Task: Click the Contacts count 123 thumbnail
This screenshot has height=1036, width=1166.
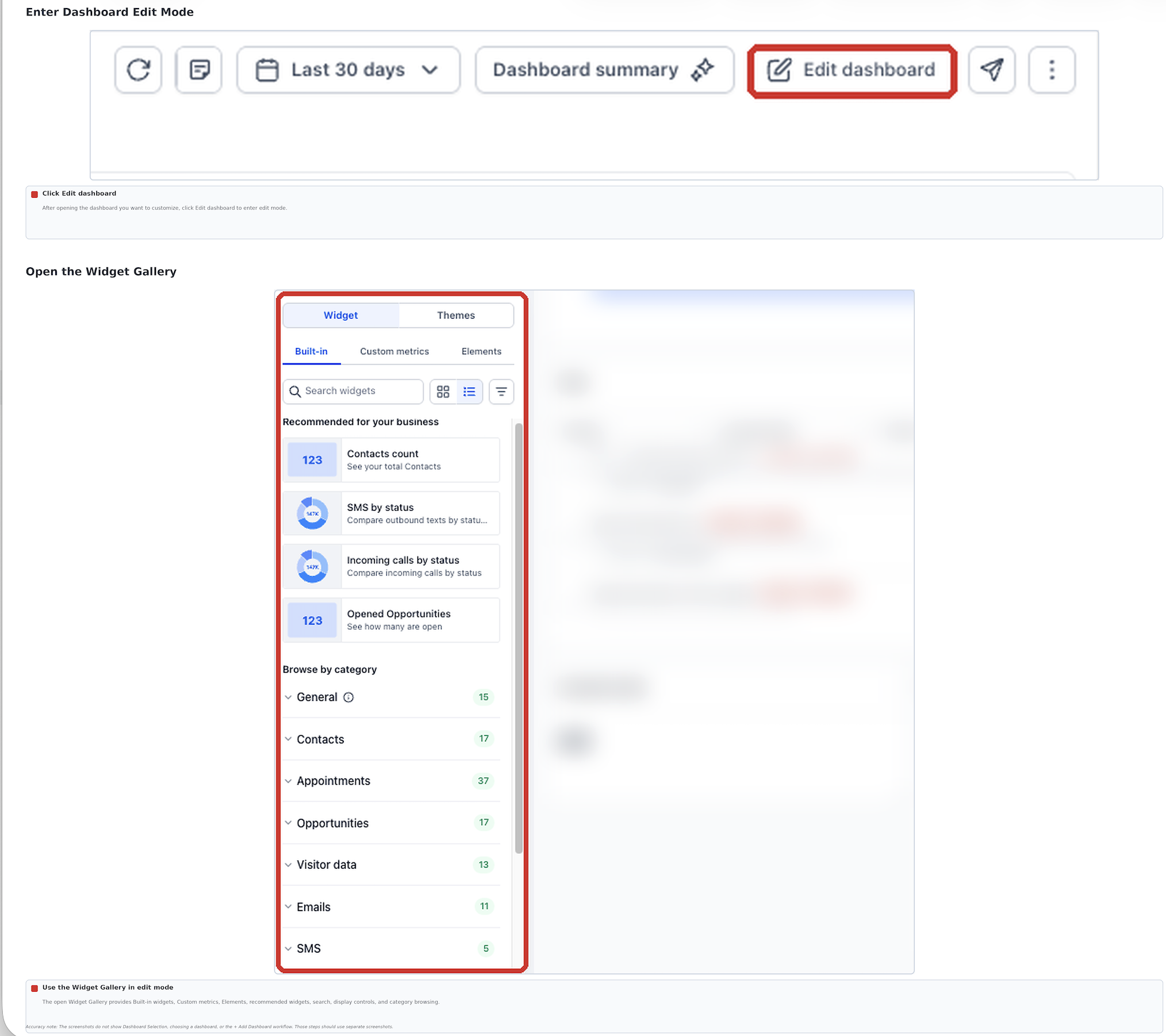Action: pos(312,460)
